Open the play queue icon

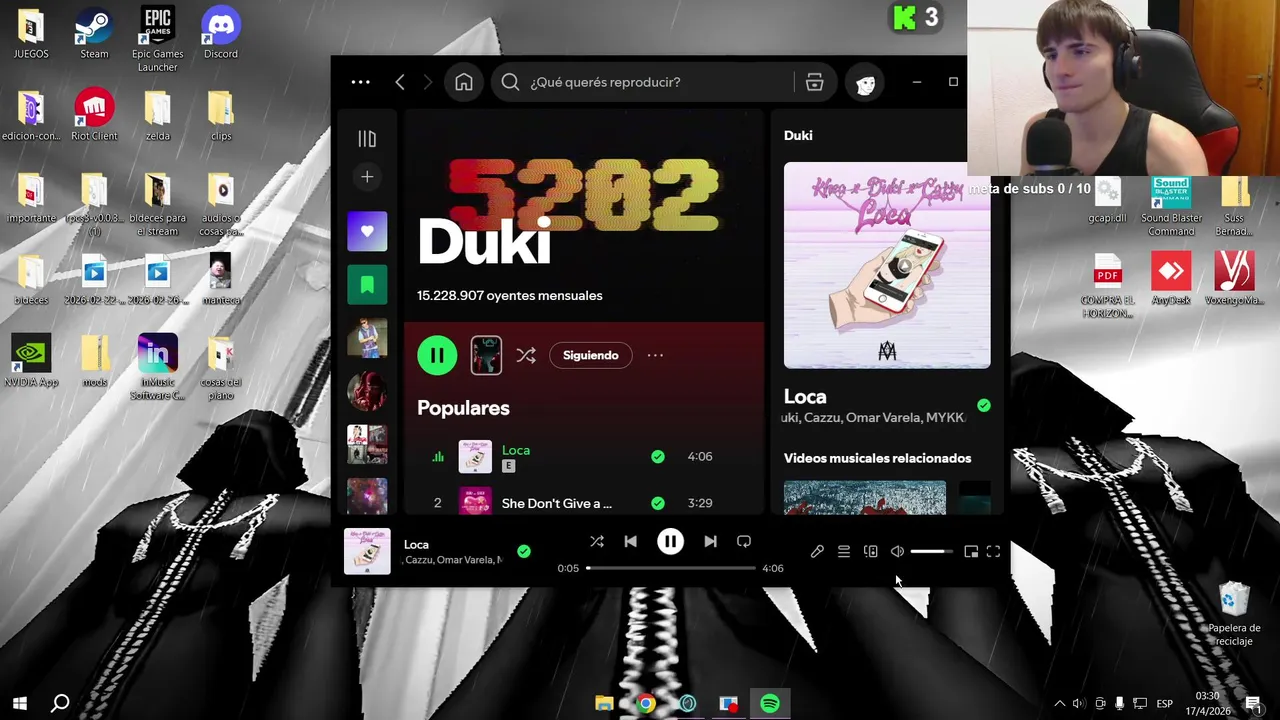[844, 551]
